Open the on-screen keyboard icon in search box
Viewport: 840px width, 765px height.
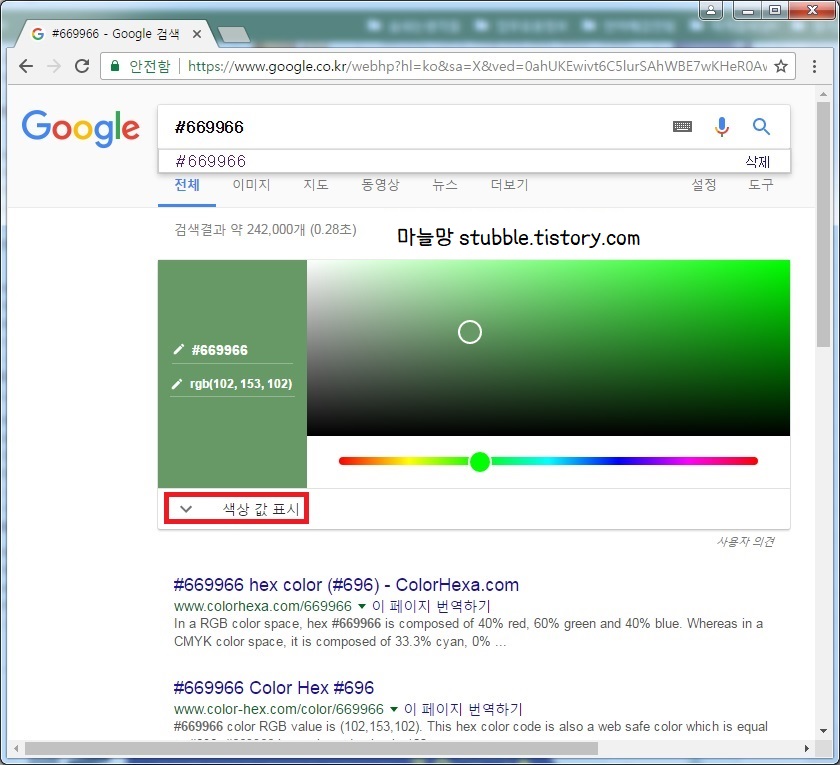[x=682, y=126]
